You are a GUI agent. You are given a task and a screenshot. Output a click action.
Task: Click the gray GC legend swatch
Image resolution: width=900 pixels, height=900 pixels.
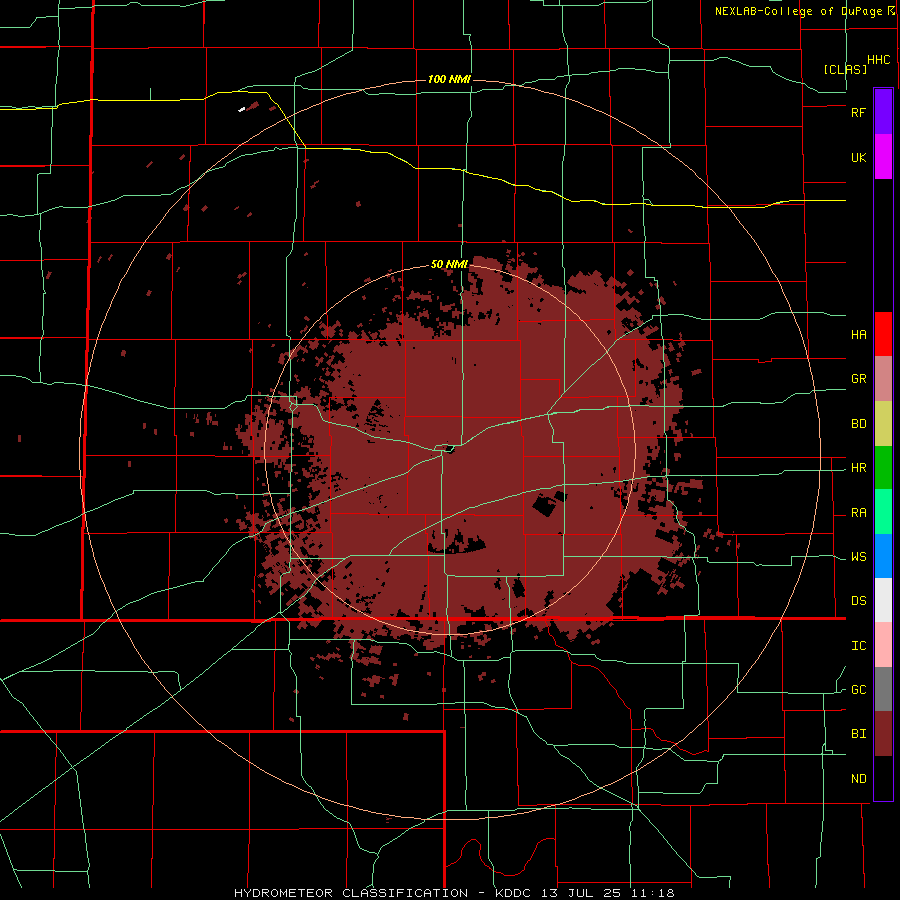pos(883,689)
